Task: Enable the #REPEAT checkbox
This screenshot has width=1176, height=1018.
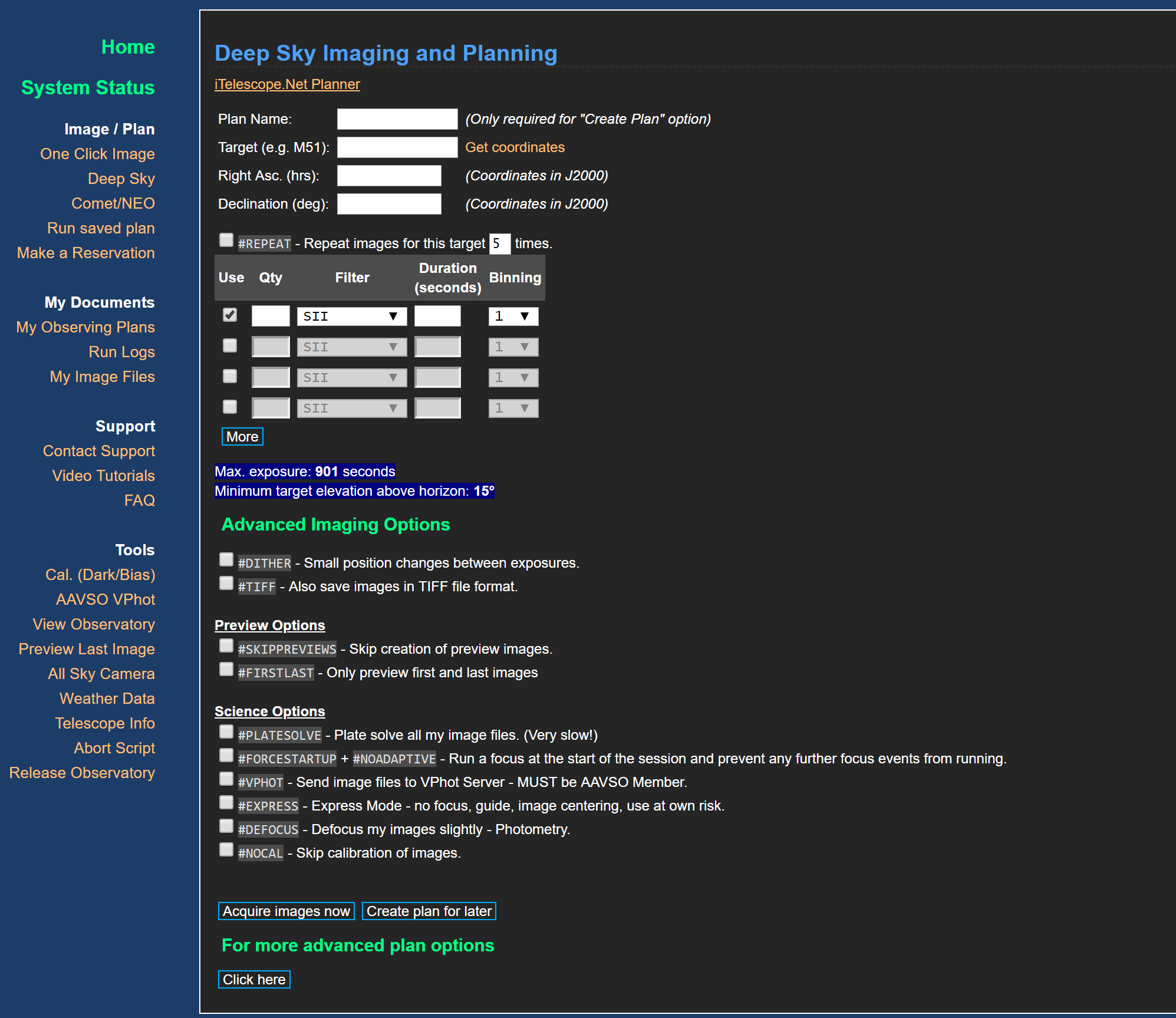Action: pos(226,241)
